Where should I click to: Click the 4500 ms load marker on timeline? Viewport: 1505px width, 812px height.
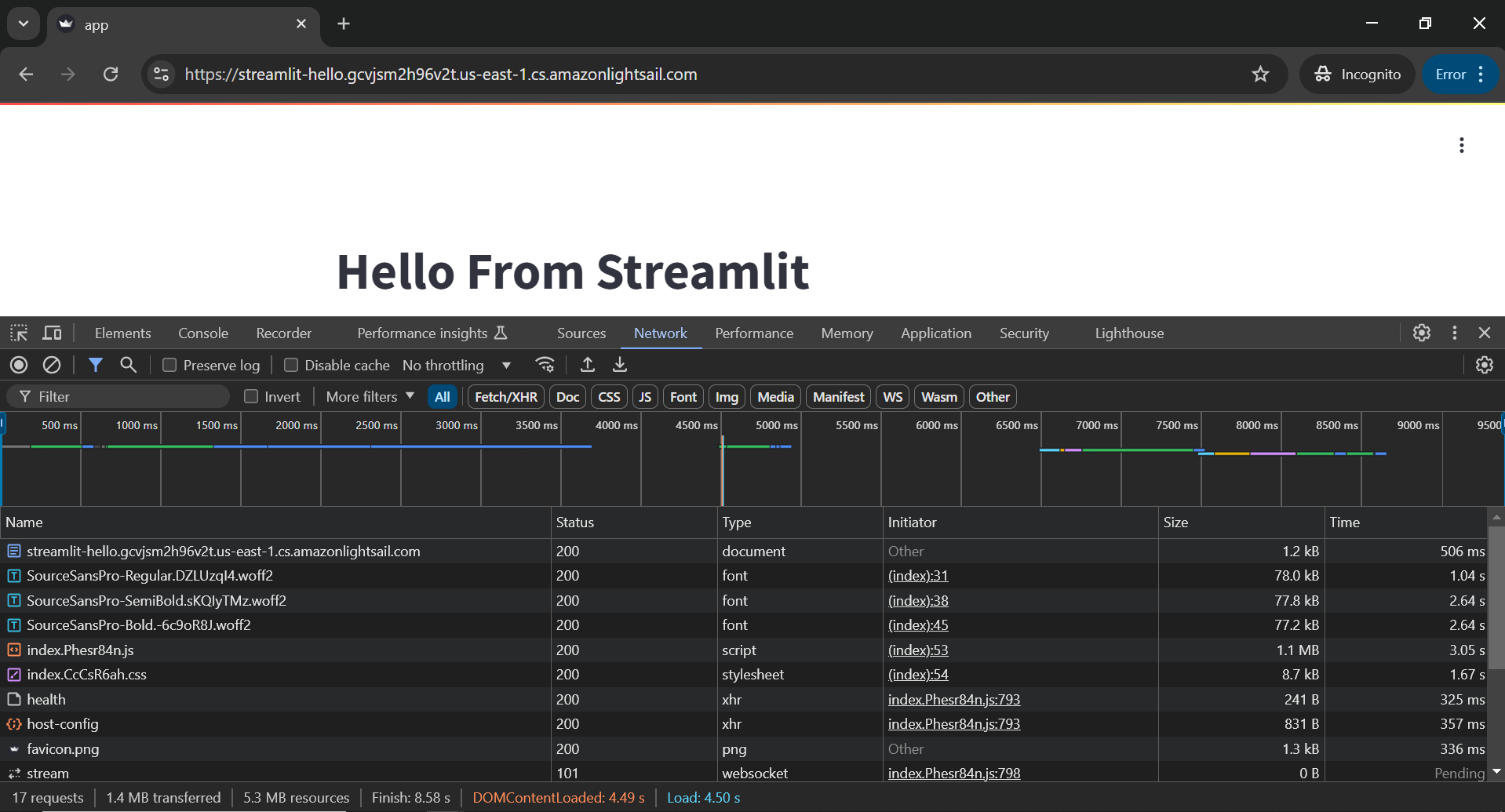(x=722, y=471)
